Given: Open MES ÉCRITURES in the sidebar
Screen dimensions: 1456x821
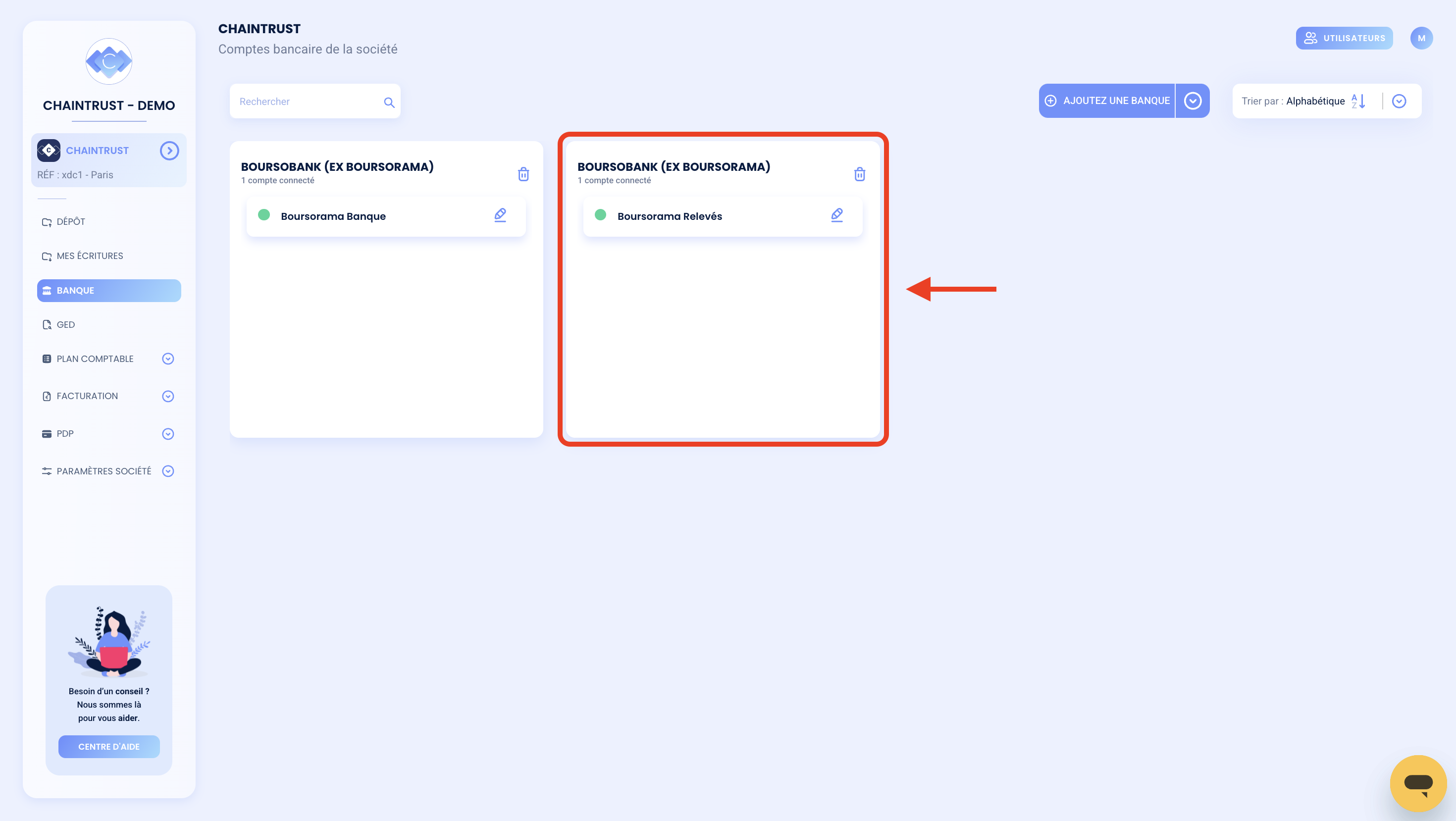Looking at the screenshot, I should click(x=90, y=256).
